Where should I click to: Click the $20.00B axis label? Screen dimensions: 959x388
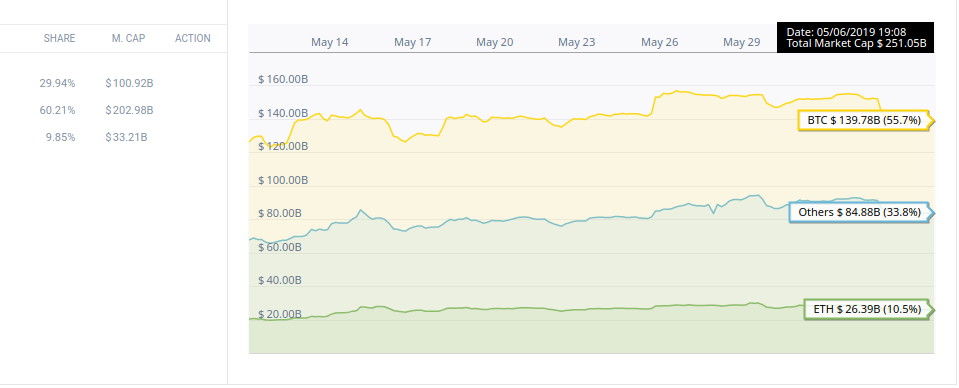[280, 314]
